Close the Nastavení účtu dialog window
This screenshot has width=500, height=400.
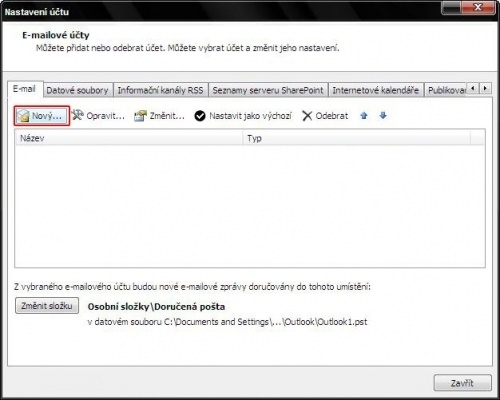pyautogui.click(x=478, y=7)
